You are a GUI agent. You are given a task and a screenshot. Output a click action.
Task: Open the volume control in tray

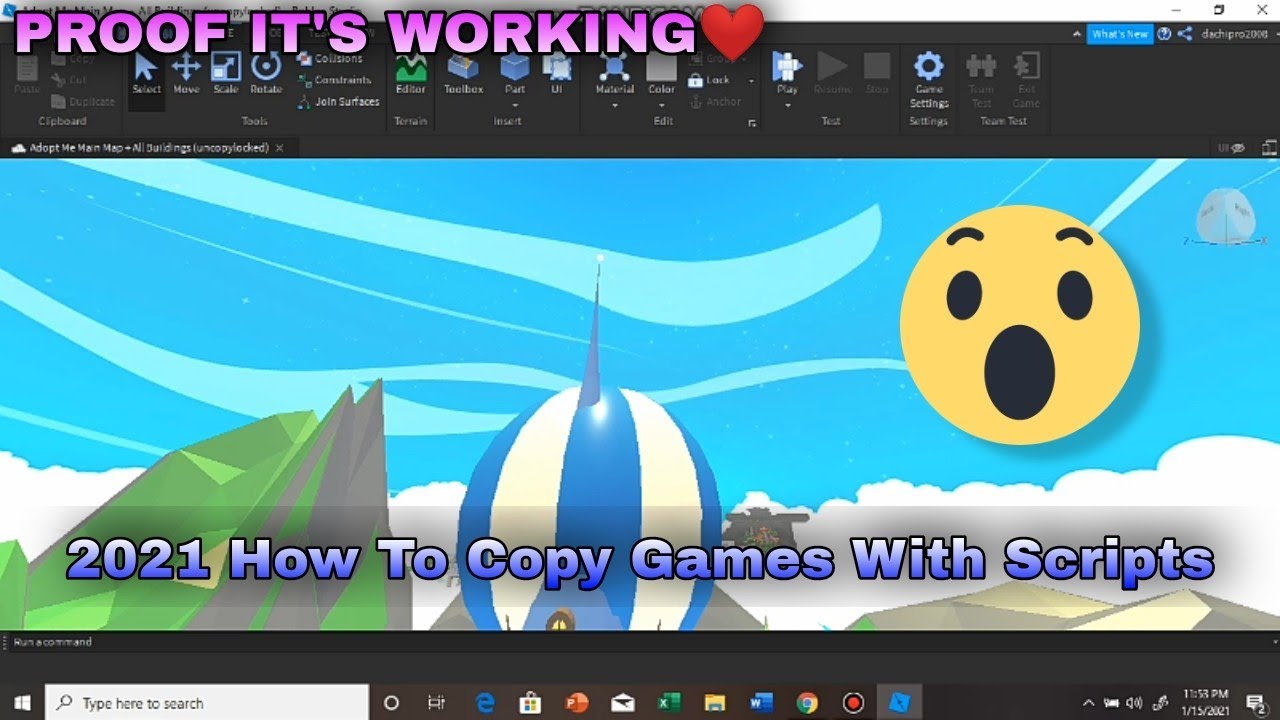click(x=1135, y=702)
